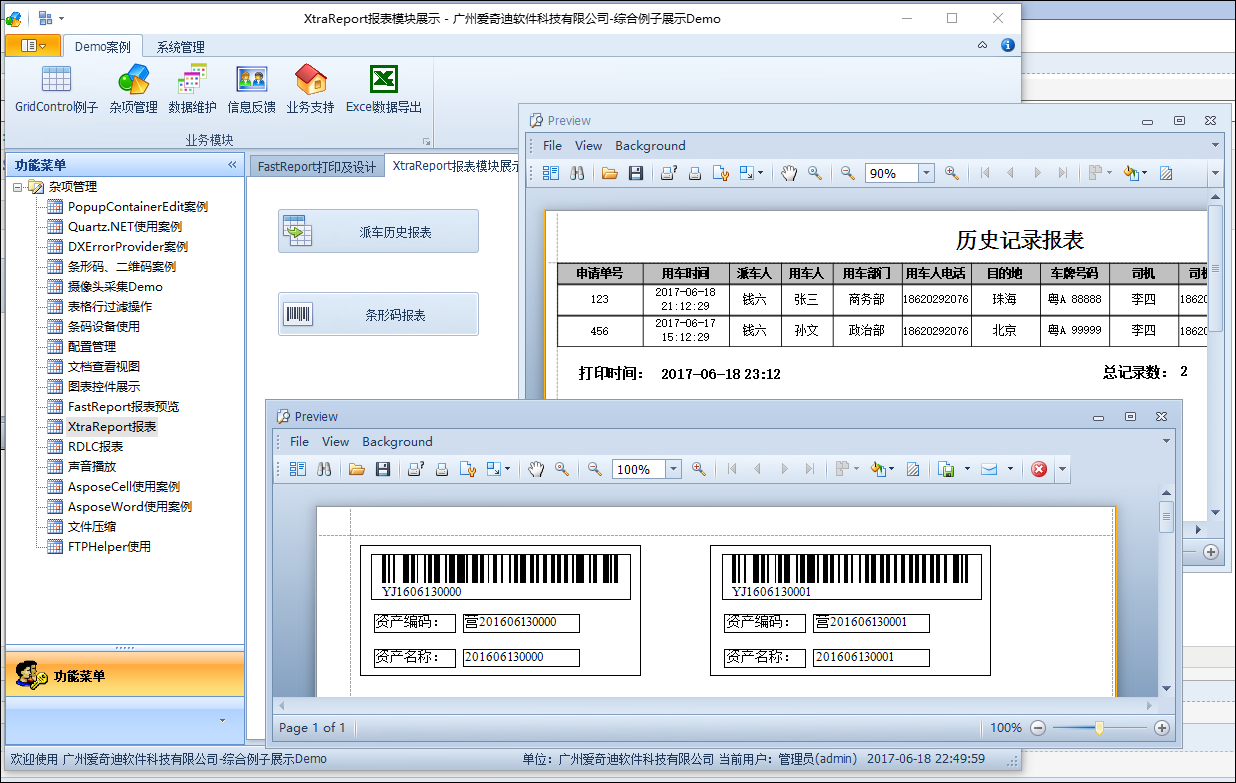Click zoom in plus button in barcode status bar
Image resolution: width=1236 pixels, height=783 pixels.
1161,728
